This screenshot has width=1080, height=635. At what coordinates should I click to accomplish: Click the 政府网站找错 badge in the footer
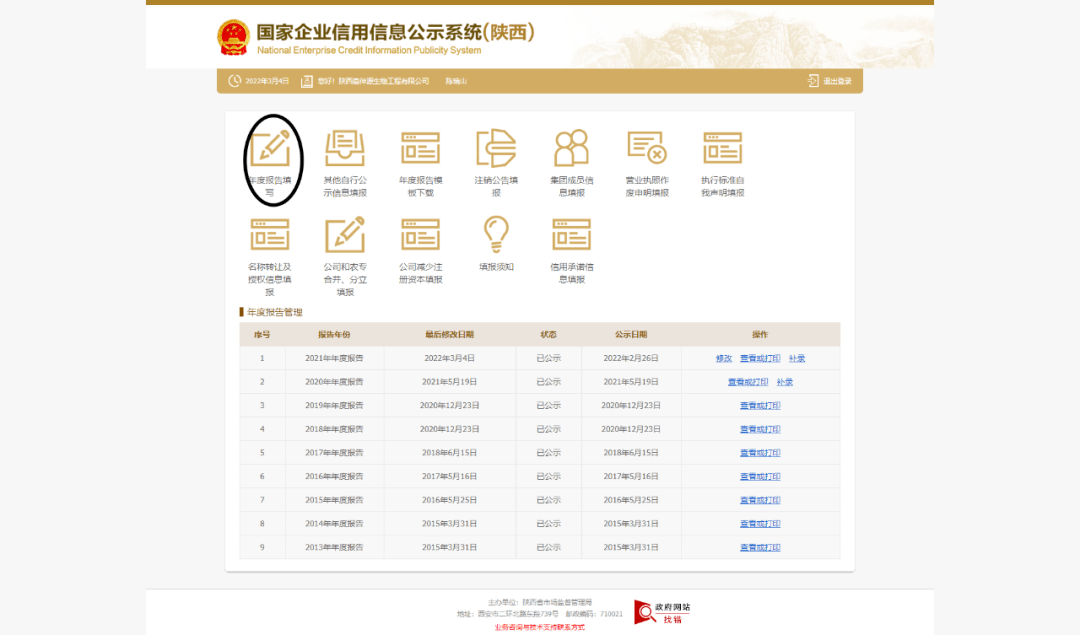(662, 612)
